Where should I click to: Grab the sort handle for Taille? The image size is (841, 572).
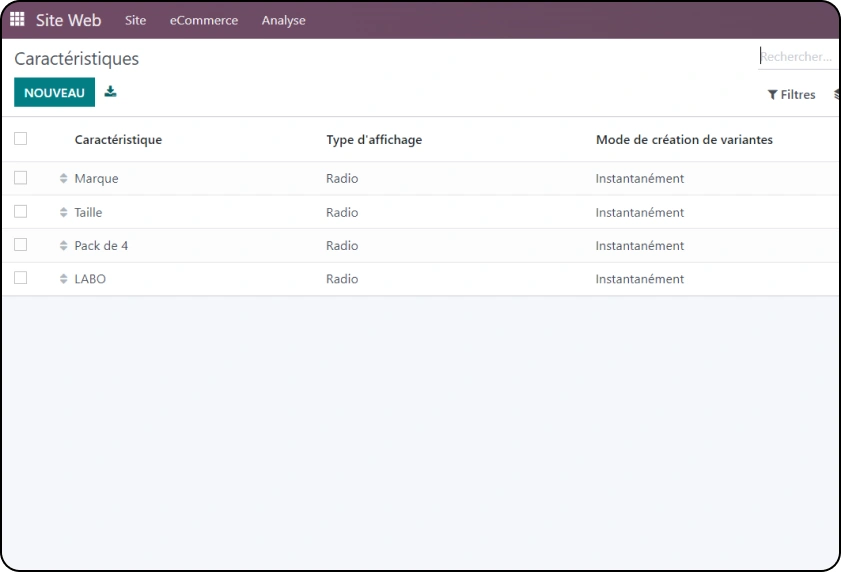(x=63, y=212)
